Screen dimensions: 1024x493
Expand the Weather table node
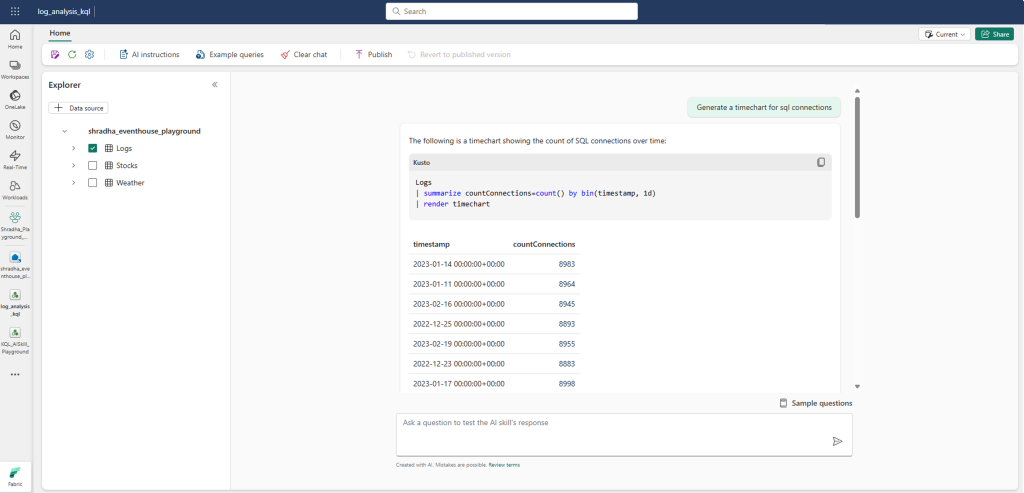73,183
